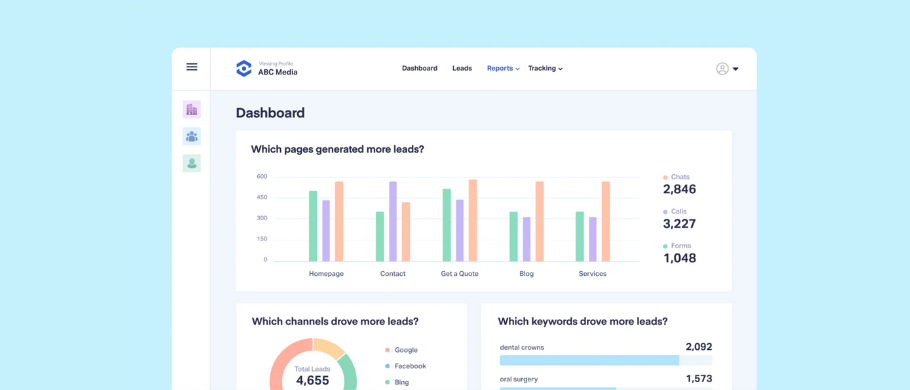Click the Facebook channel label
The height and width of the screenshot is (390, 910).
pyautogui.click(x=410, y=366)
